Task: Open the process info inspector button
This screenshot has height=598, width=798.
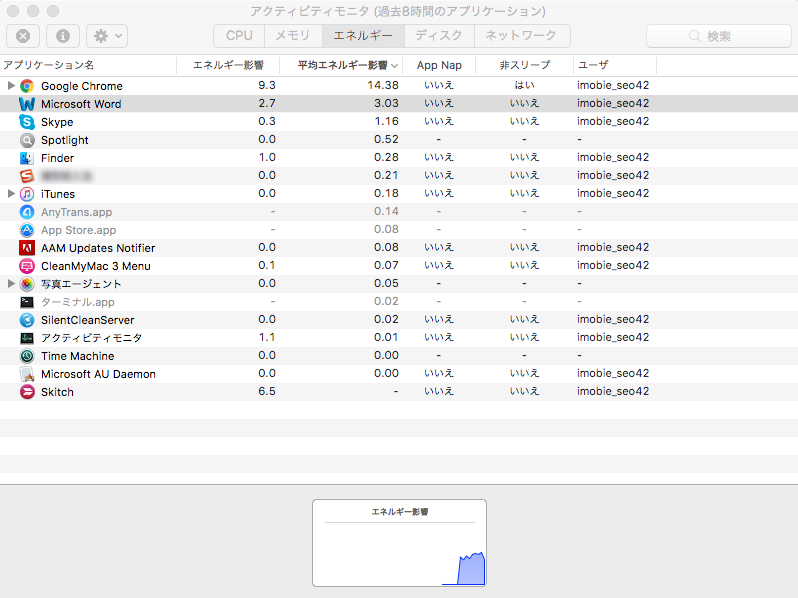Action: tap(63, 36)
